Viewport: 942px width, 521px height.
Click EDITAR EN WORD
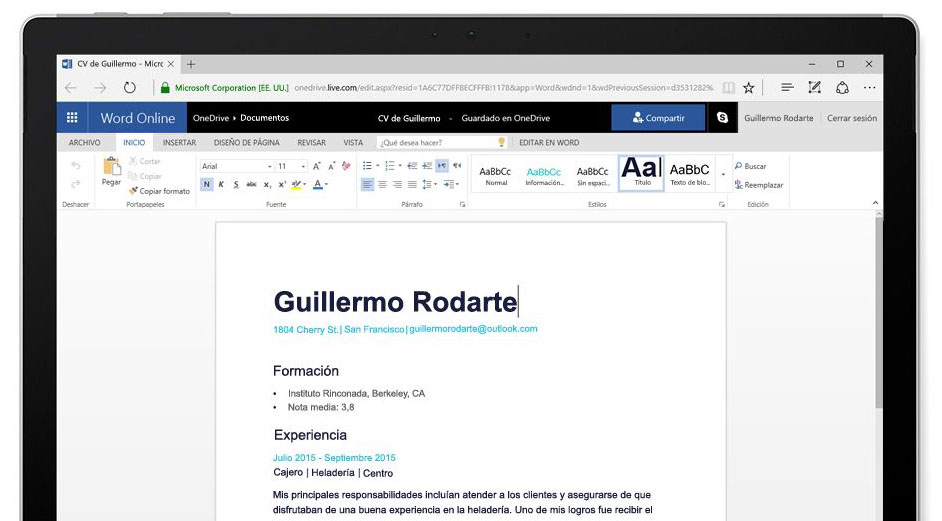click(549, 142)
